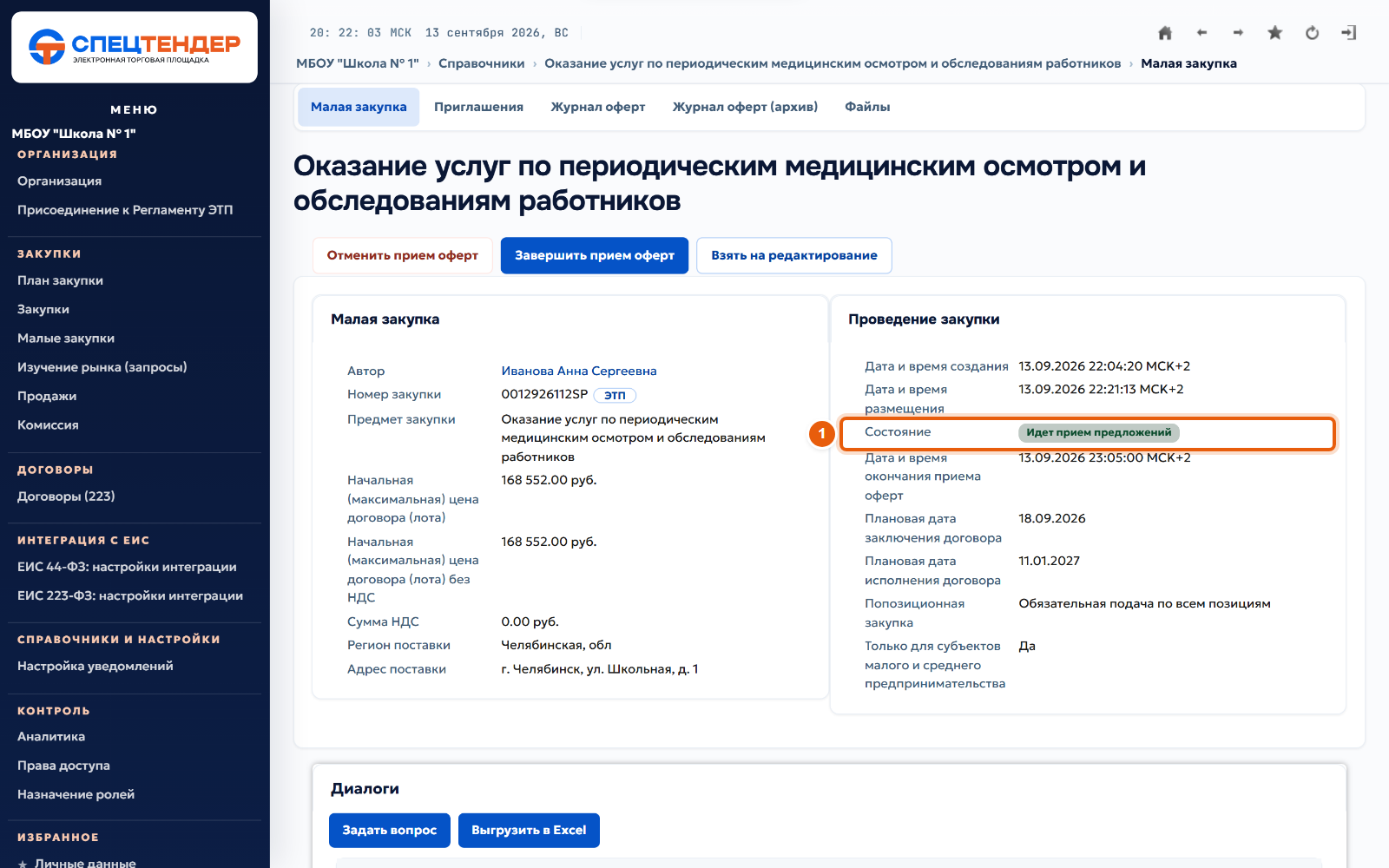Image resolution: width=1389 pixels, height=868 pixels.
Task: Click the Диалоги section heading
Action: click(365, 788)
